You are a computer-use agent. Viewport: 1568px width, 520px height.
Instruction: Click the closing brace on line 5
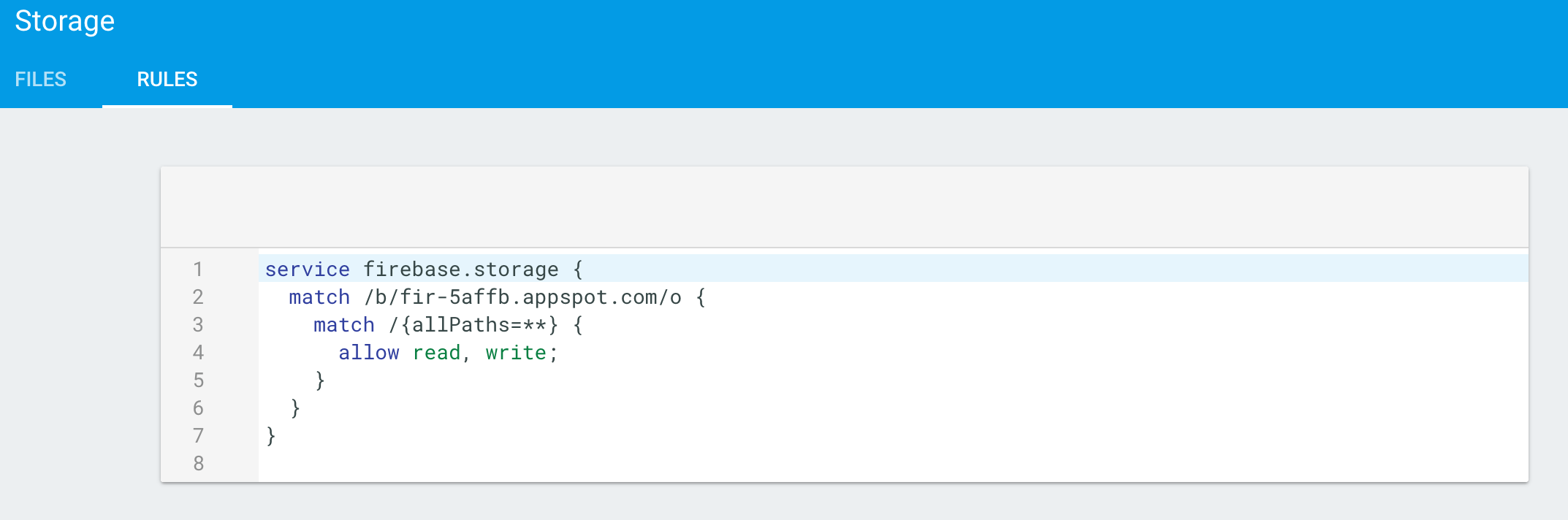(320, 381)
